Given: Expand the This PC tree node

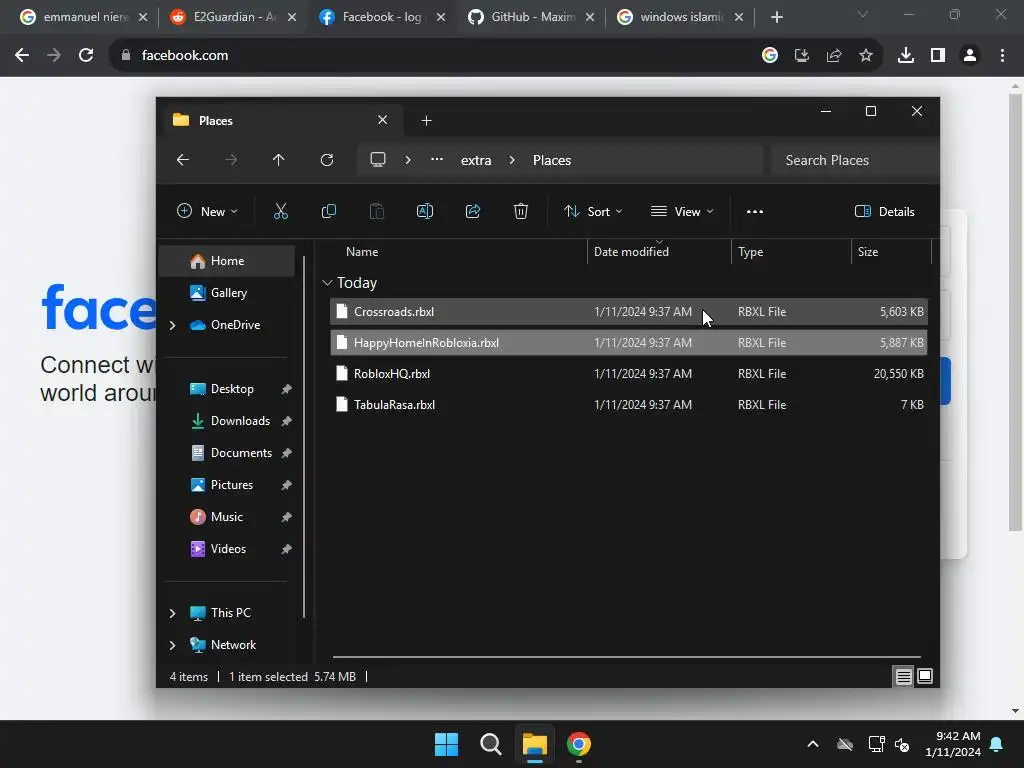Looking at the screenshot, I should [x=172, y=613].
